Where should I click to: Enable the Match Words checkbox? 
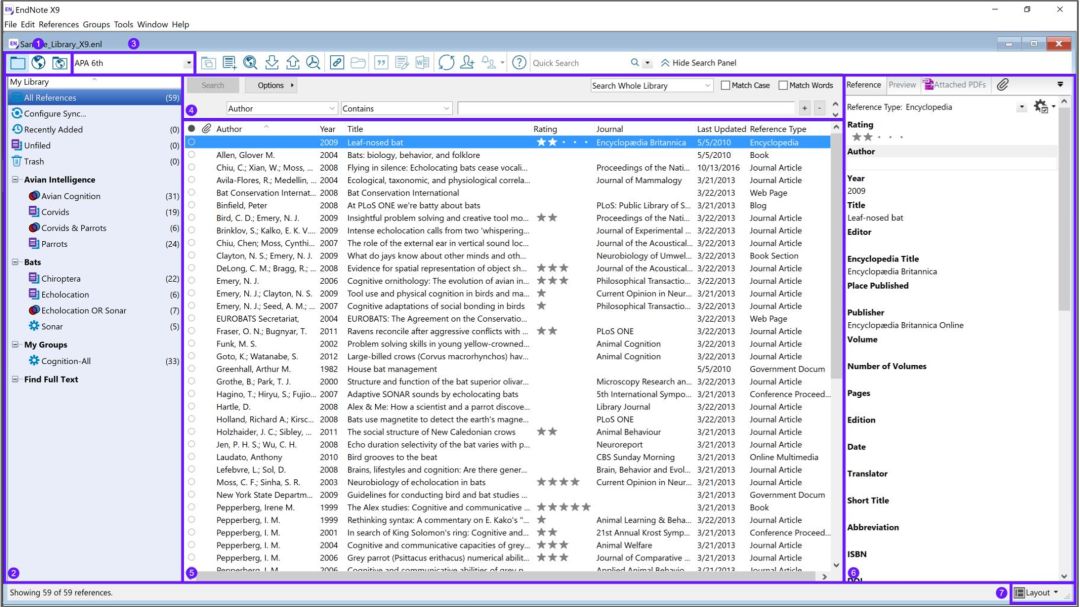tap(783, 85)
